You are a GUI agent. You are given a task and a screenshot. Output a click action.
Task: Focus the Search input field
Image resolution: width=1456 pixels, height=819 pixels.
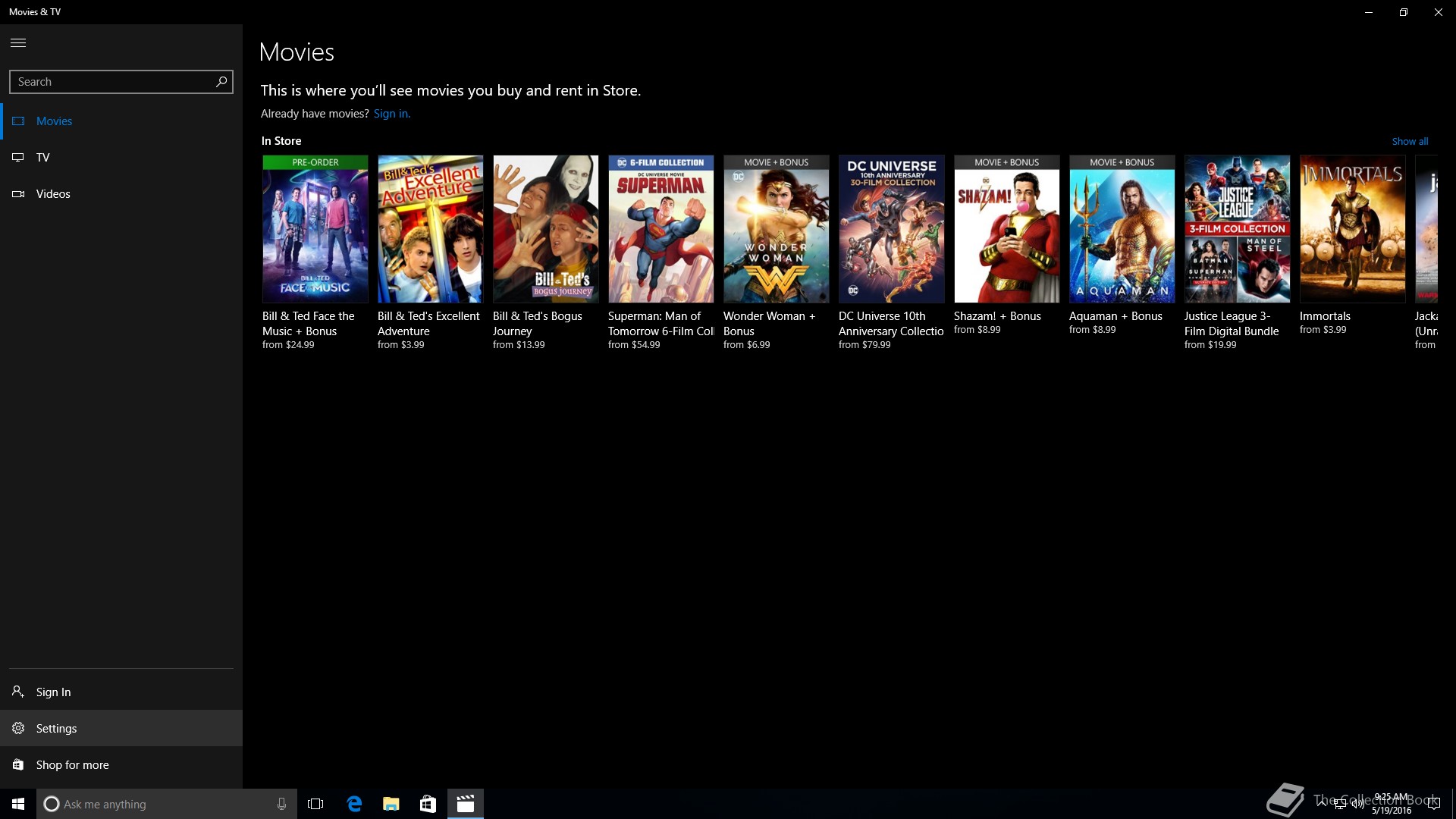(121, 82)
